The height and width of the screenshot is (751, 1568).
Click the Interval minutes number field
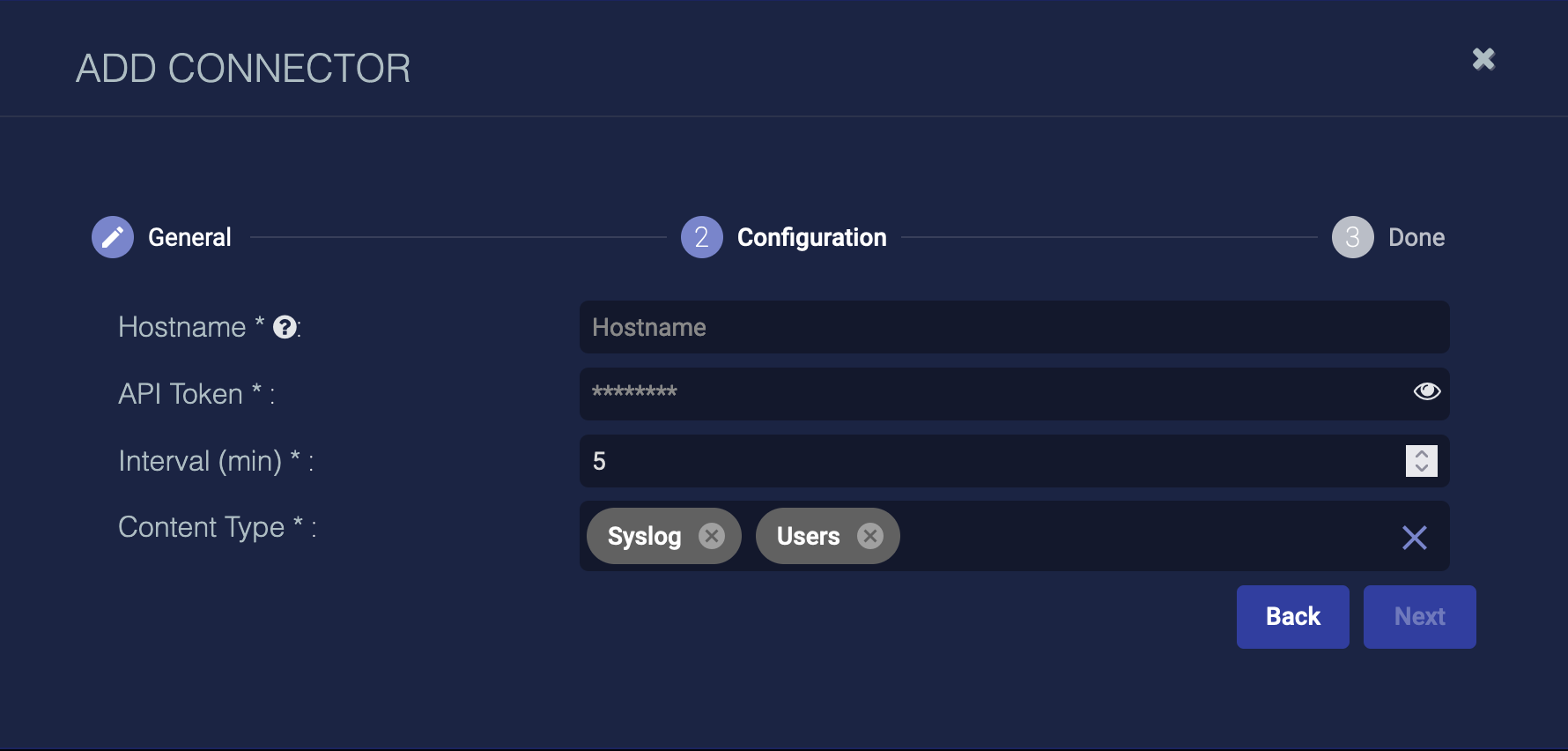[x=987, y=461]
